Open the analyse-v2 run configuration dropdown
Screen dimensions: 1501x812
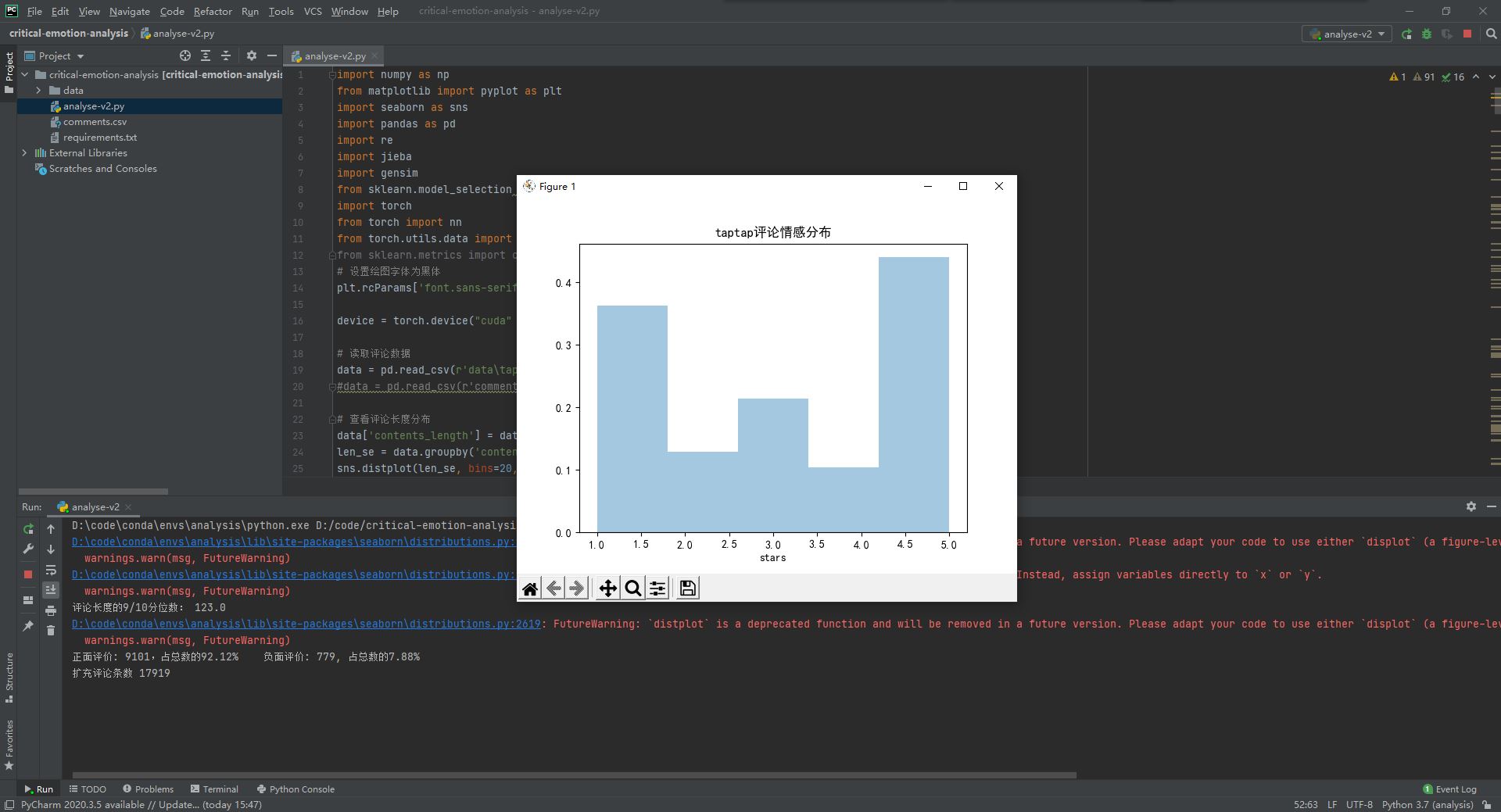[x=1346, y=34]
